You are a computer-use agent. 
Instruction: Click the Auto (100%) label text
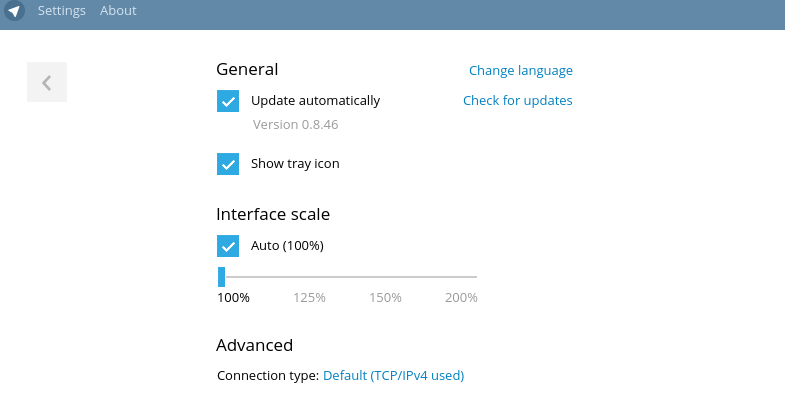pyautogui.click(x=287, y=246)
